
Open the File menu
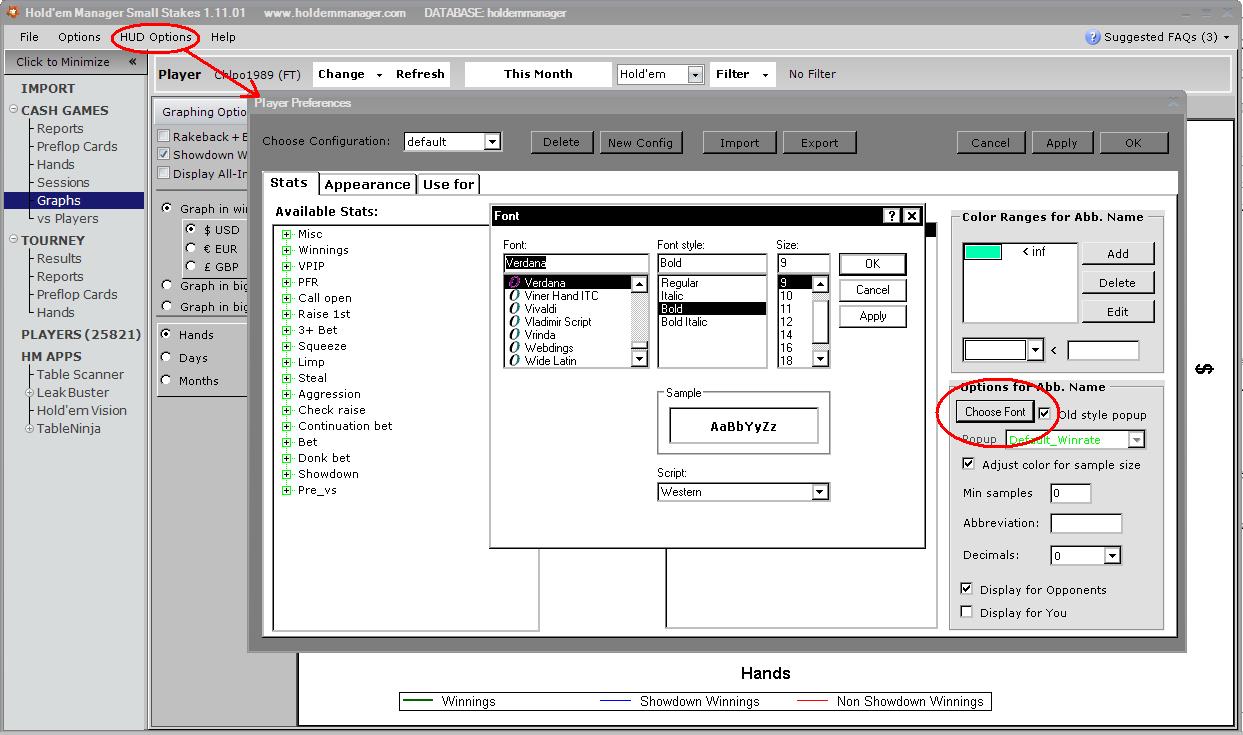[x=29, y=37]
